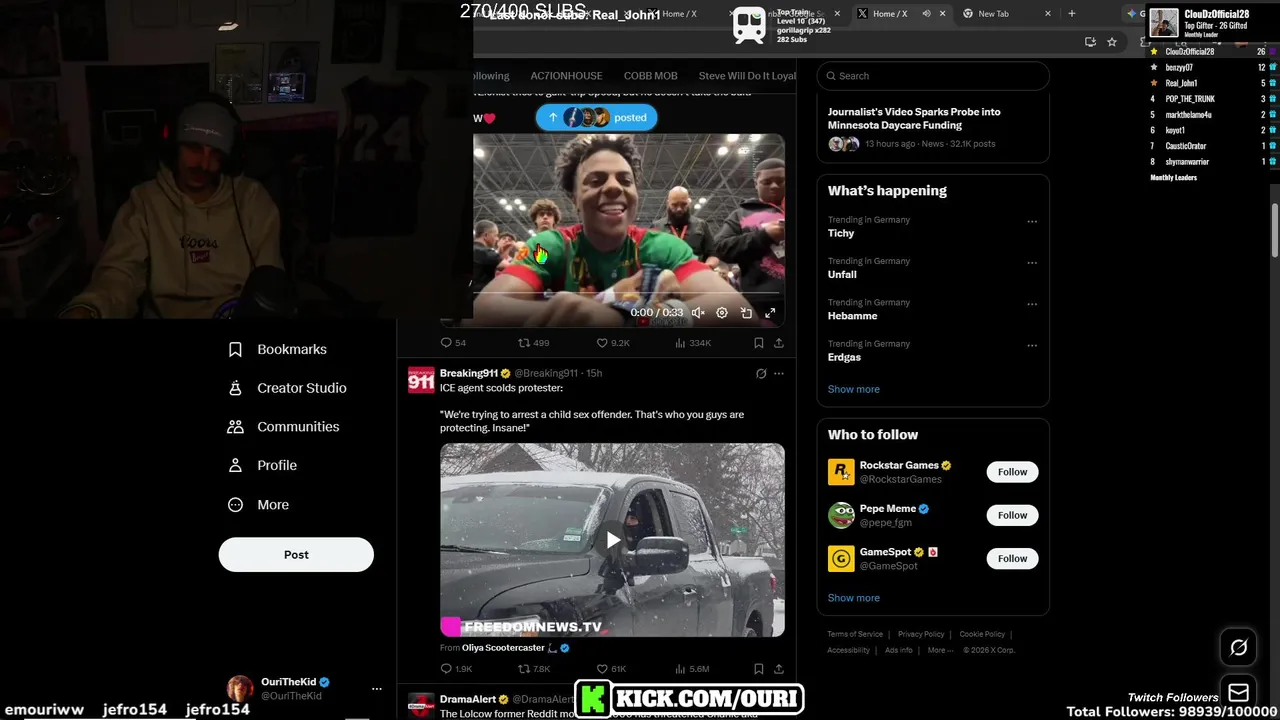Screen dimensions: 1280x720
Task: Open OuriTheKid account menu dots
Action: 376,689
